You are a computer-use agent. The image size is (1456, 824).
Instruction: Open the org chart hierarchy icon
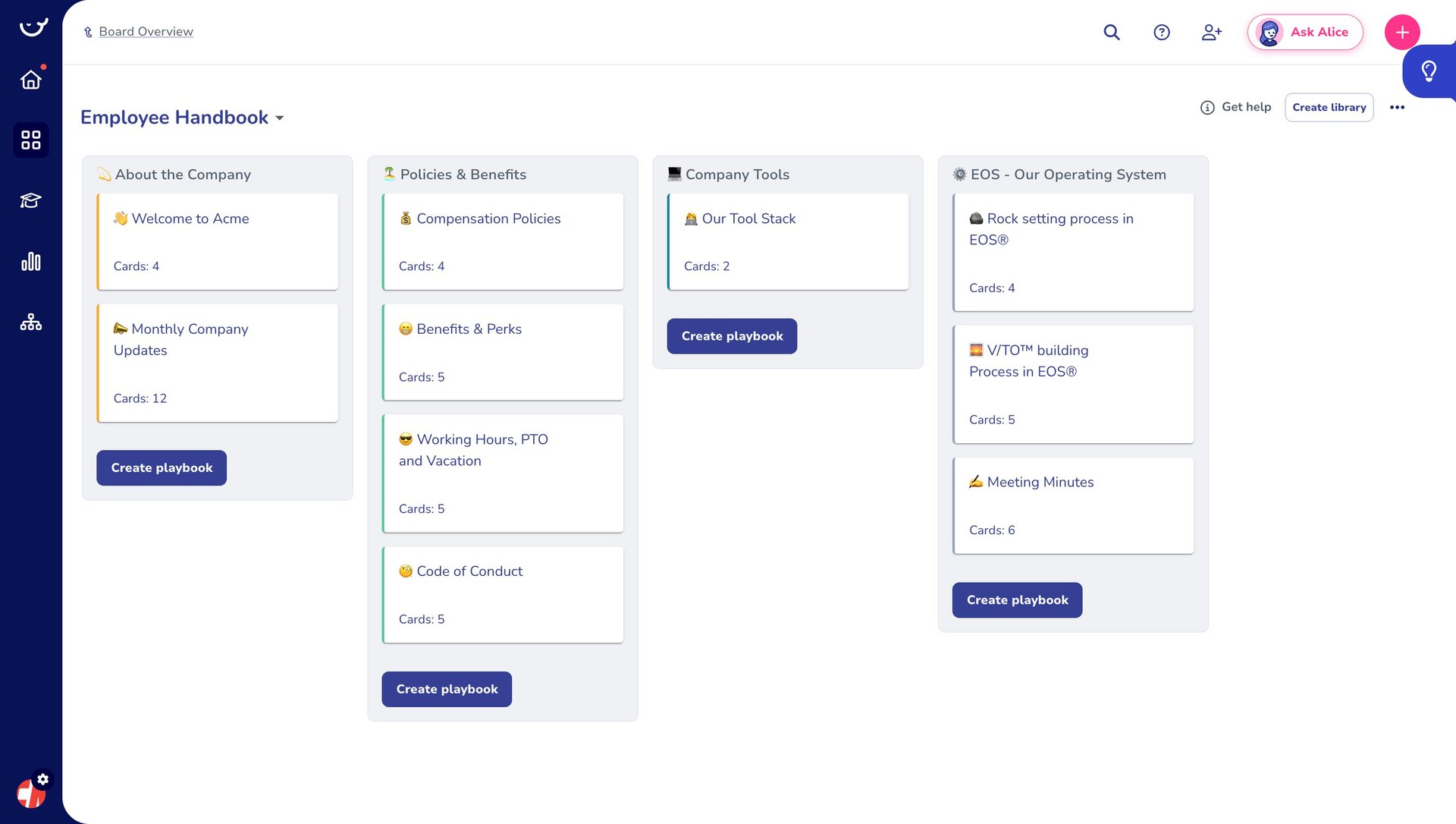[30, 322]
